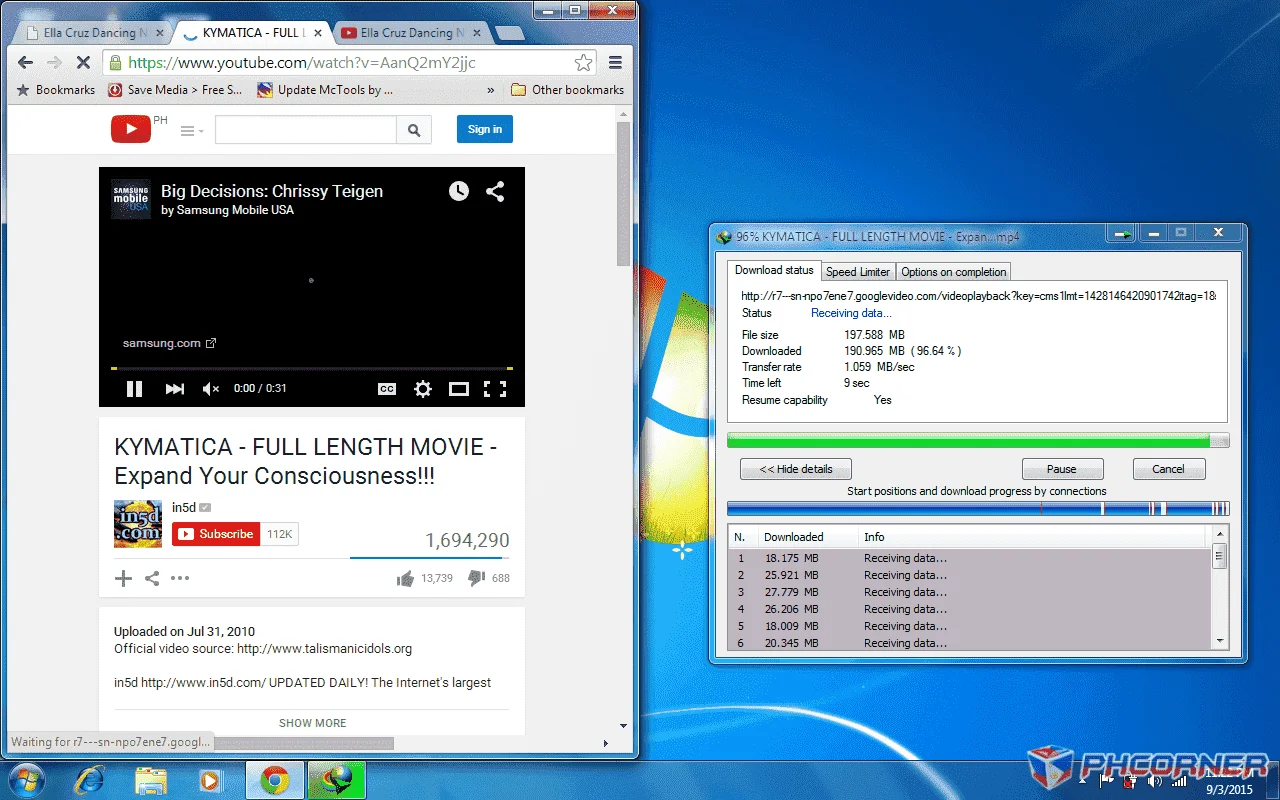Expand the bookmarks overflow chevron
The width and height of the screenshot is (1280, 800).
(491, 89)
